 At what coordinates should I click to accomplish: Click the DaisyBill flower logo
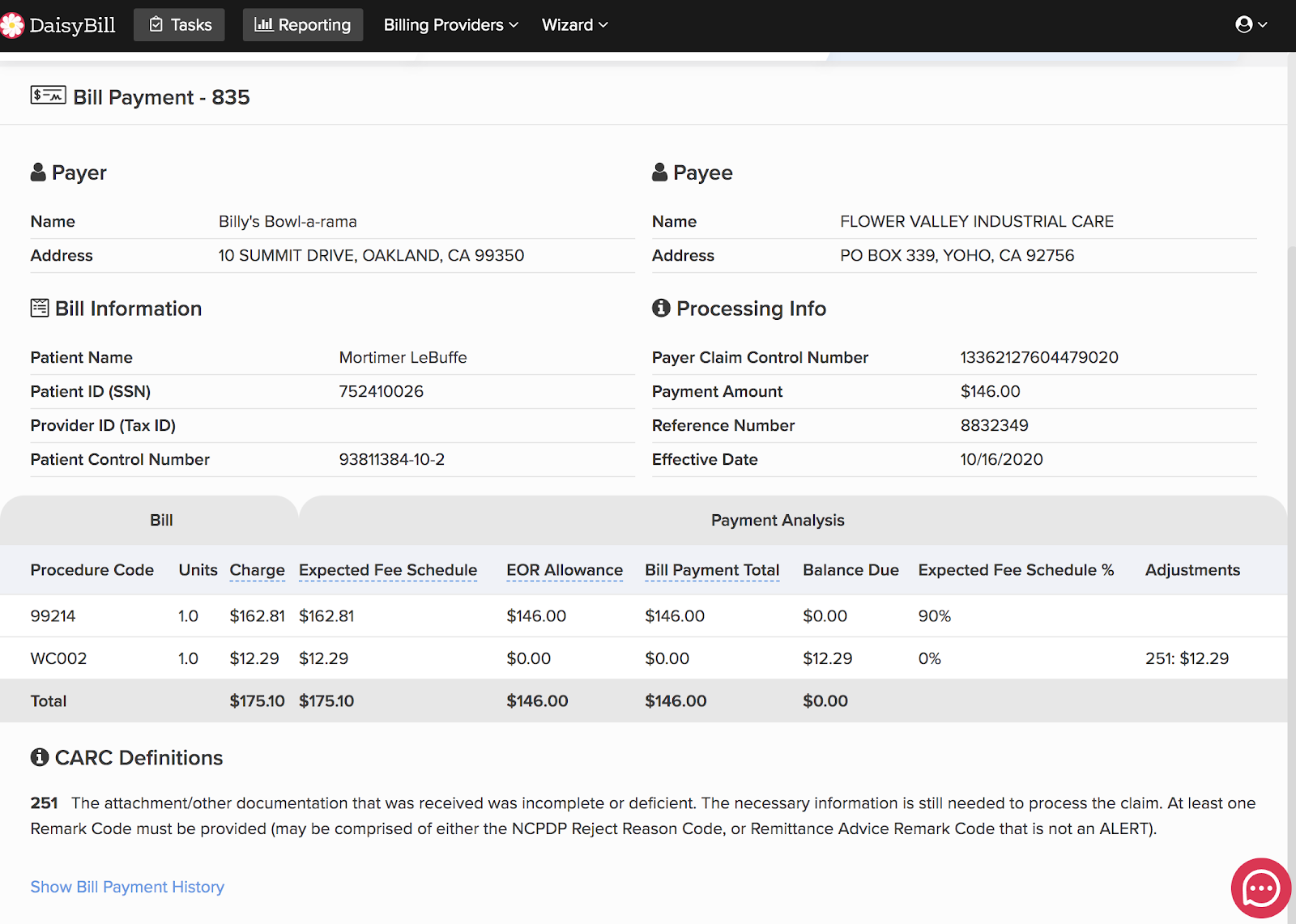pos(11,25)
